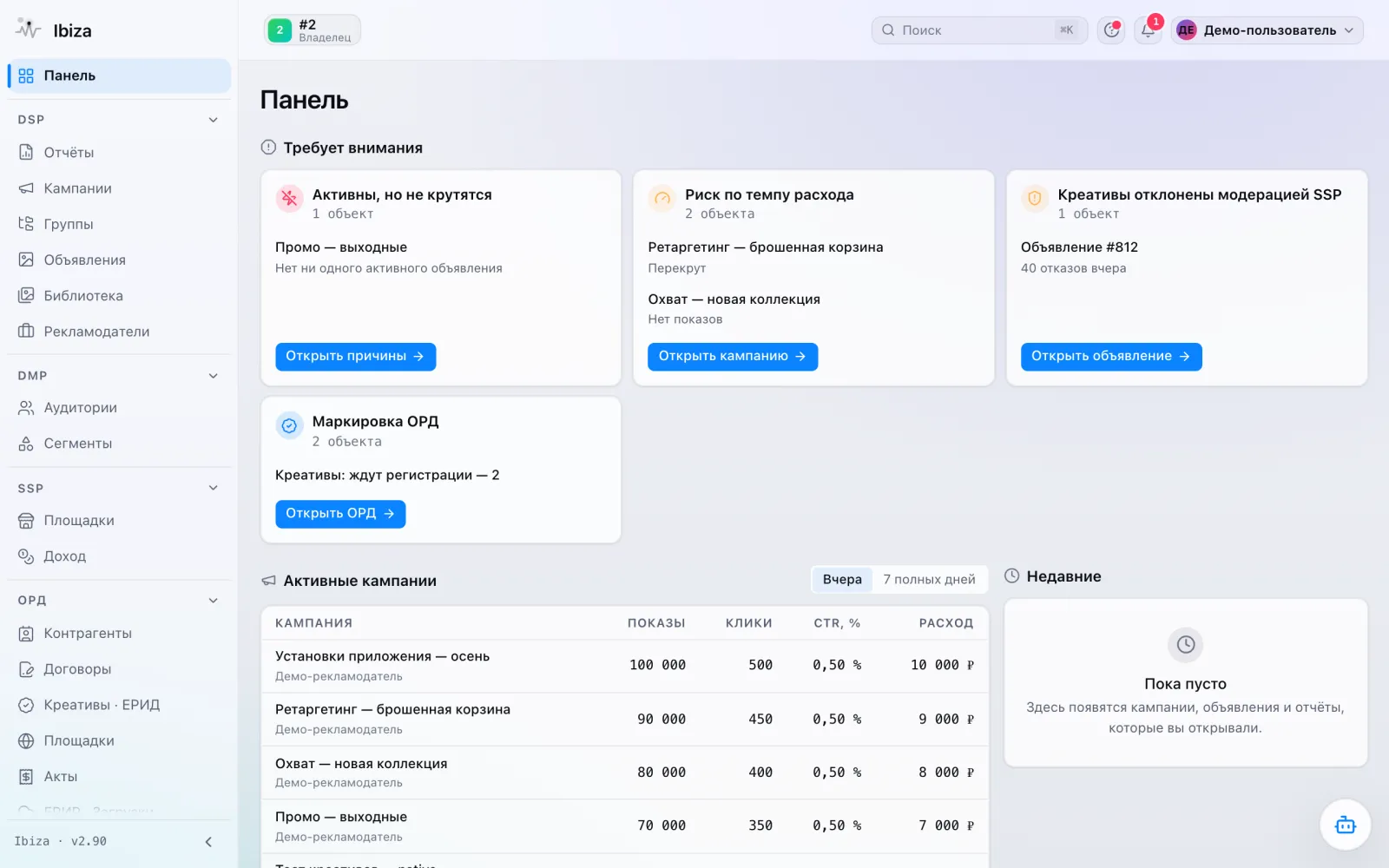Open the notifications bell icon
Viewport: 1389px width, 868px height.
click(1148, 30)
